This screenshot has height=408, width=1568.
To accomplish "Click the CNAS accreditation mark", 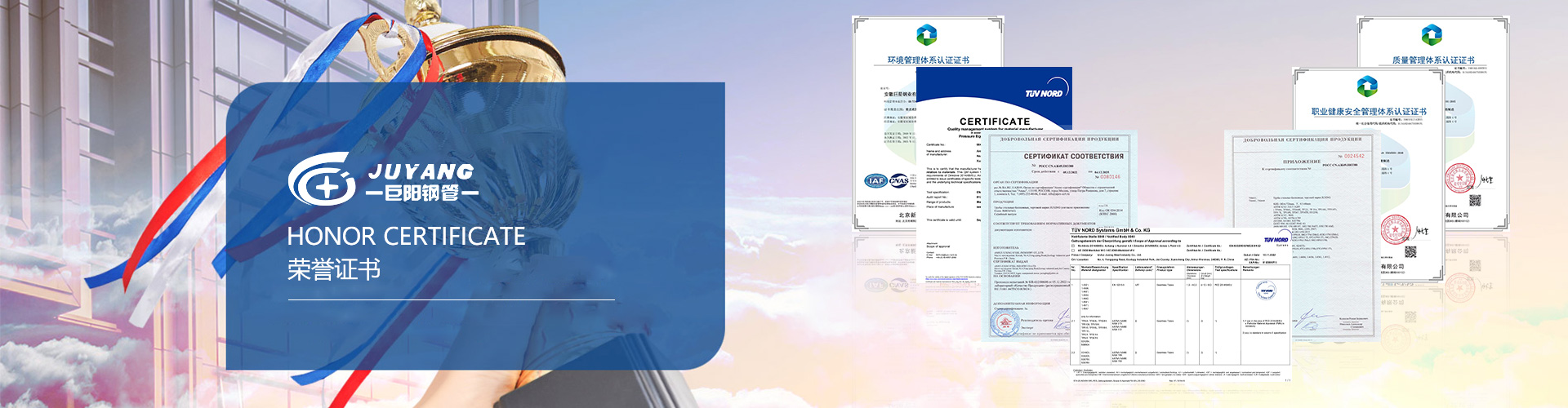I will (899, 180).
